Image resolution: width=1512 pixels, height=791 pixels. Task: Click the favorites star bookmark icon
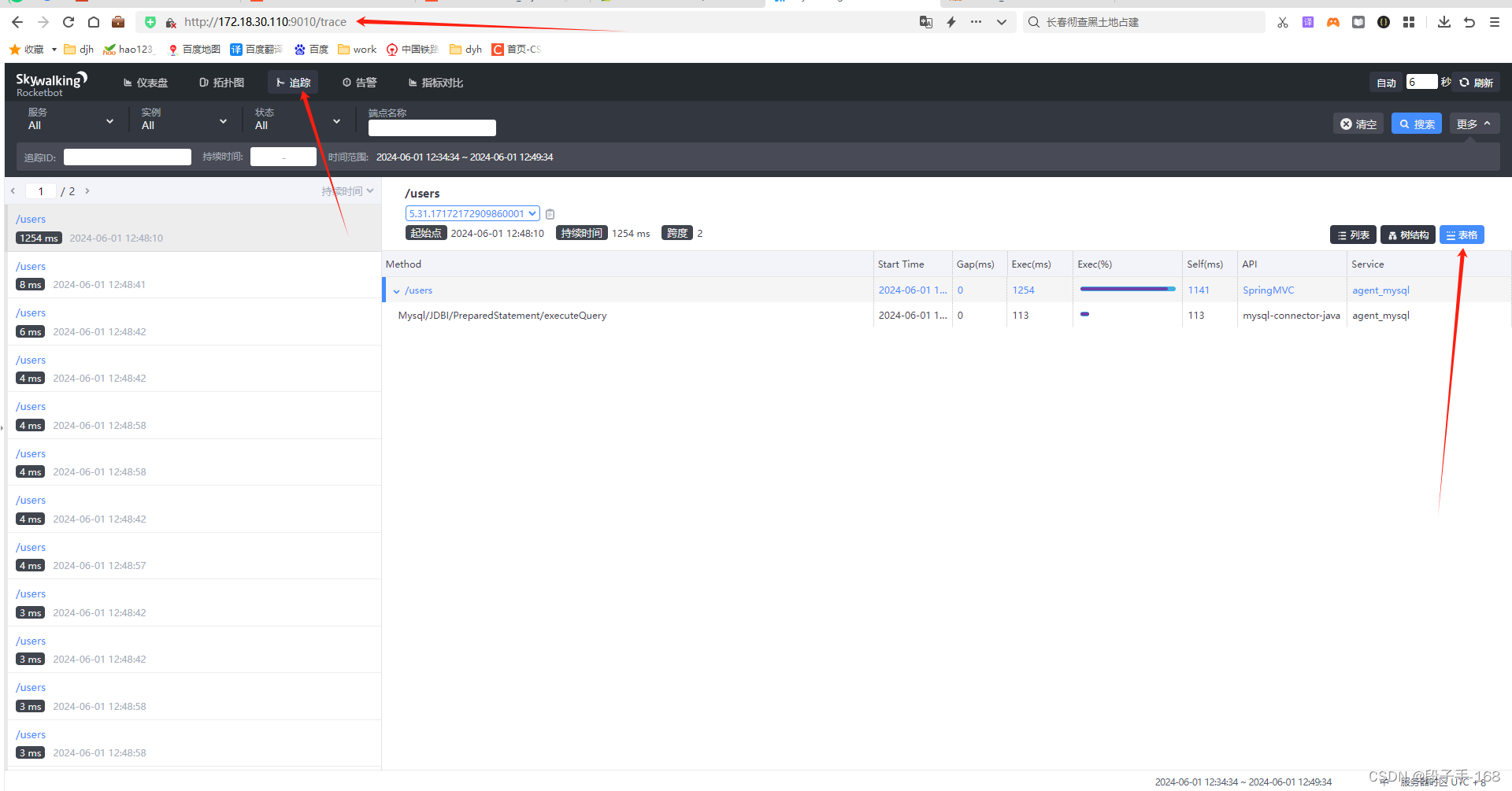(15, 49)
